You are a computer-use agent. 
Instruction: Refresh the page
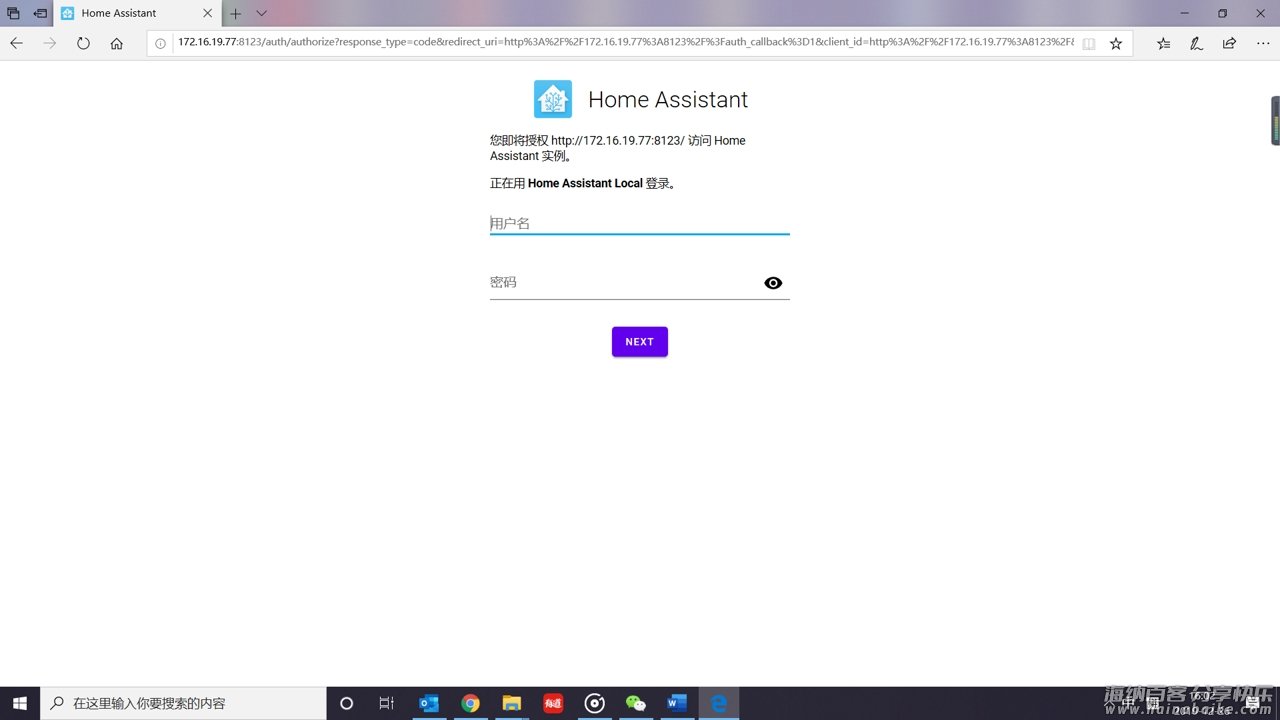pos(83,43)
